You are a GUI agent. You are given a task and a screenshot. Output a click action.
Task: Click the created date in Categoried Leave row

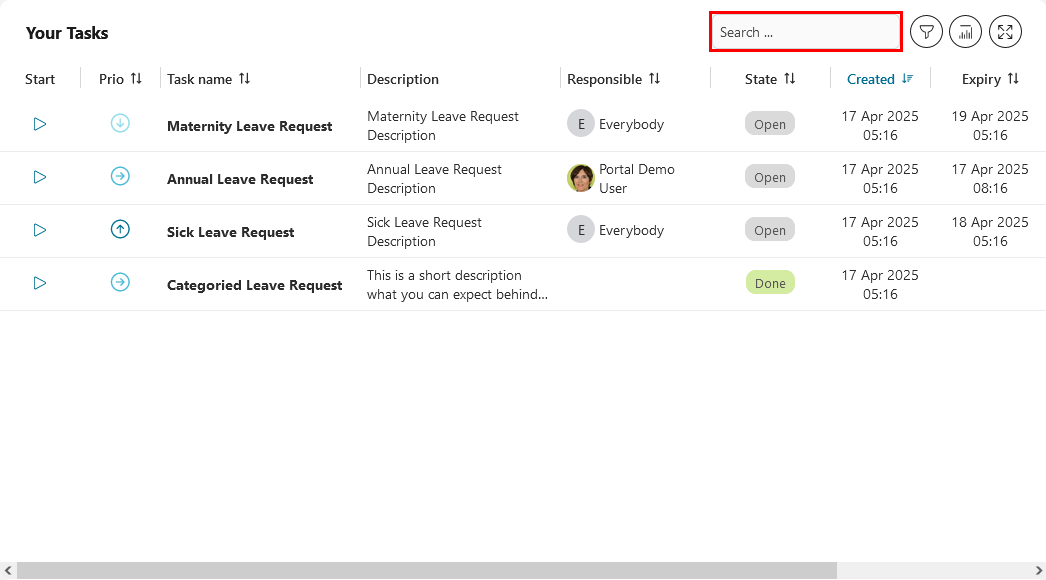click(x=880, y=285)
